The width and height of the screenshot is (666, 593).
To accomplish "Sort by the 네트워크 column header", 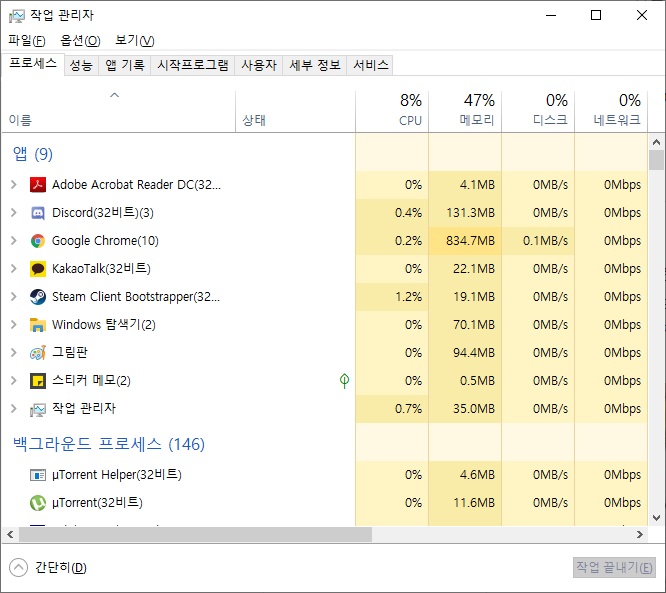I will (x=611, y=111).
